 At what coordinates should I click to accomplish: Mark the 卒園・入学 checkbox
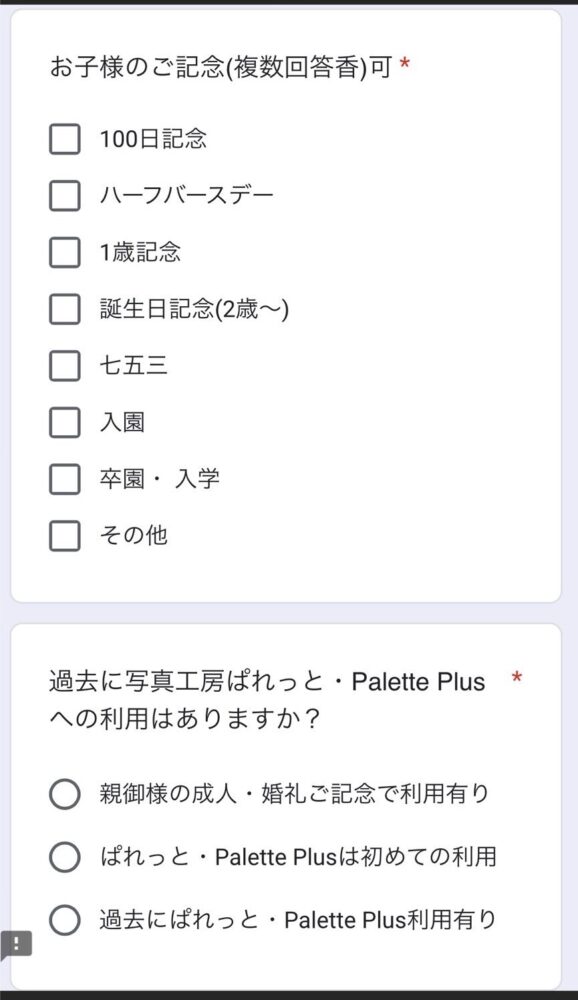pyautogui.click(x=64, y=479)
